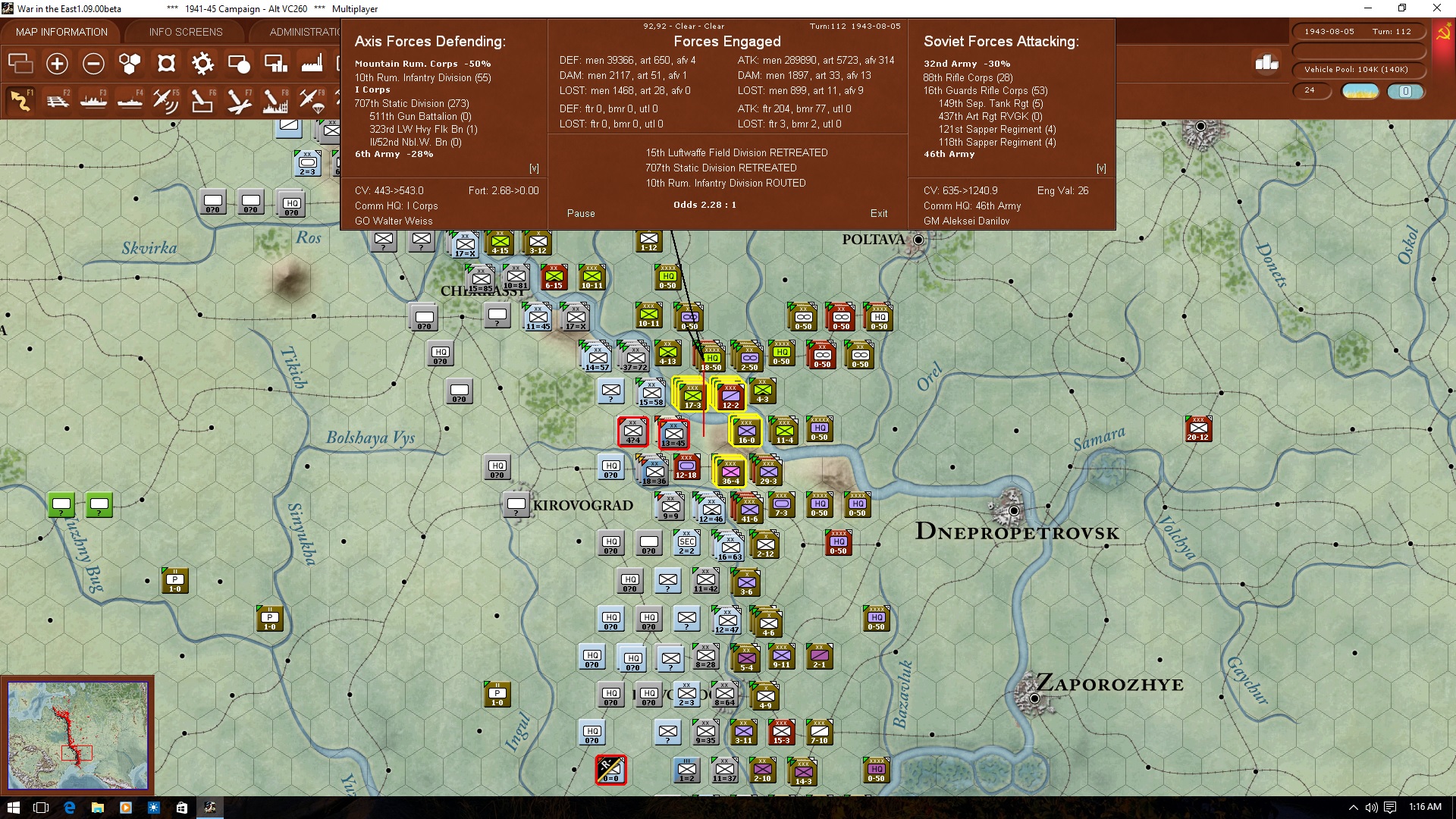Viewport: 1456px width, 819px height.
Task: Select the red 6-15 unit counter
Action: [554, 278]
